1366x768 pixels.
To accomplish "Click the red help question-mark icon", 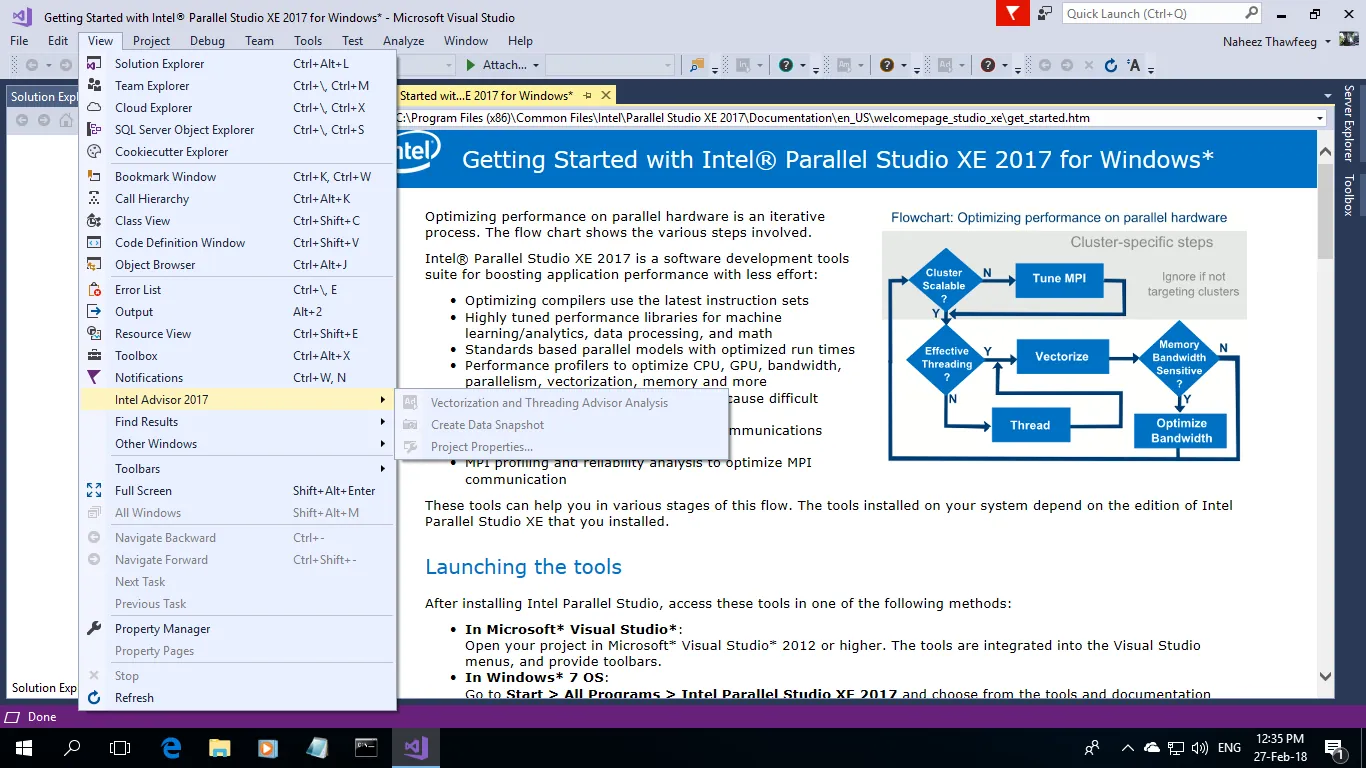I will [x=988, y=65].
